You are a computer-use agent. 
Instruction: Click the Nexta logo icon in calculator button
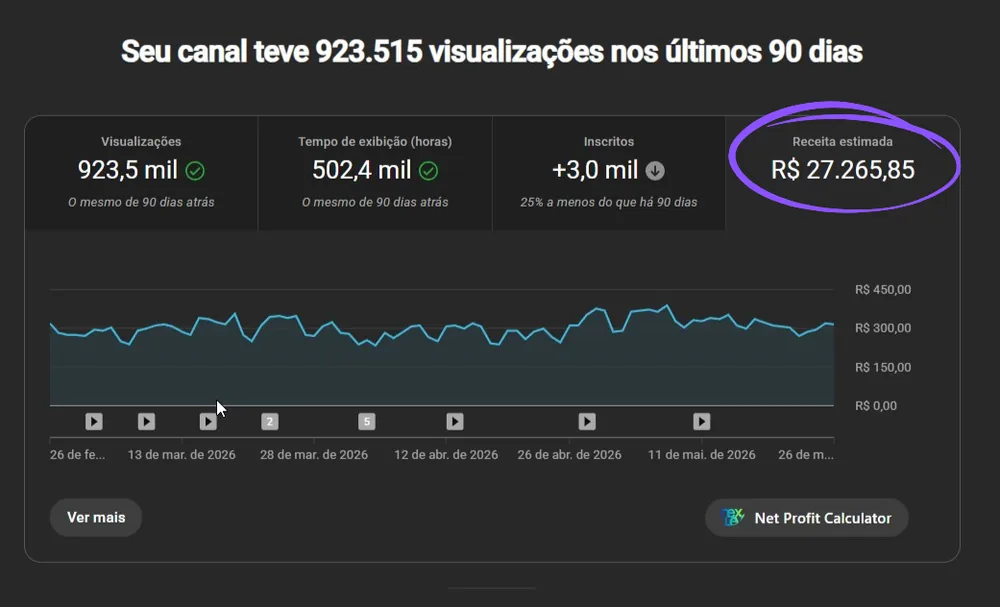click(732, 517)
